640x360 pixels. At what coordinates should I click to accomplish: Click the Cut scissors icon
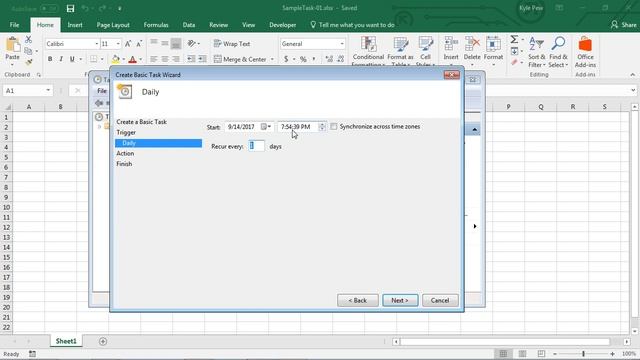[28, 39]
